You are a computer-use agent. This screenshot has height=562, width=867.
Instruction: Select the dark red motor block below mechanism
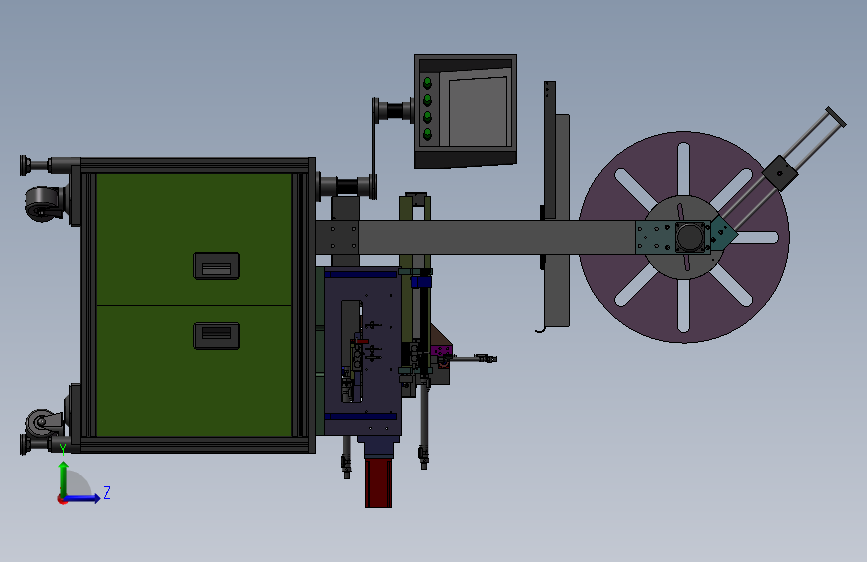[x=378, y=482]
